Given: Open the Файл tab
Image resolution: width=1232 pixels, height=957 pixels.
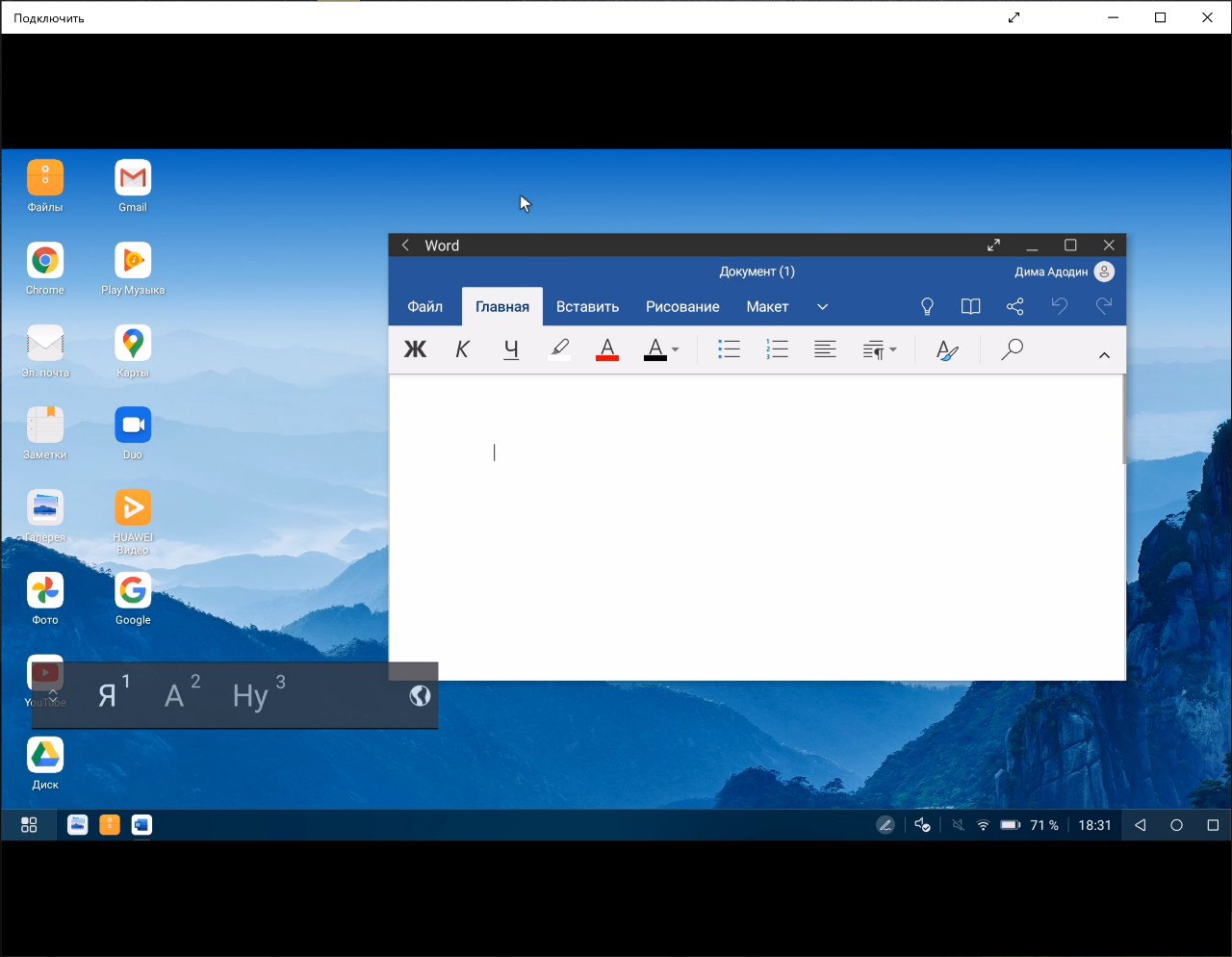Looking at the screenshot, I should tap(424, 306).
